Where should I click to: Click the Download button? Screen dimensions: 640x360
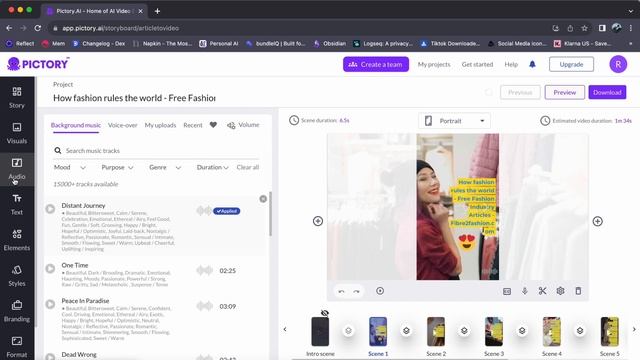click(607, 92)
